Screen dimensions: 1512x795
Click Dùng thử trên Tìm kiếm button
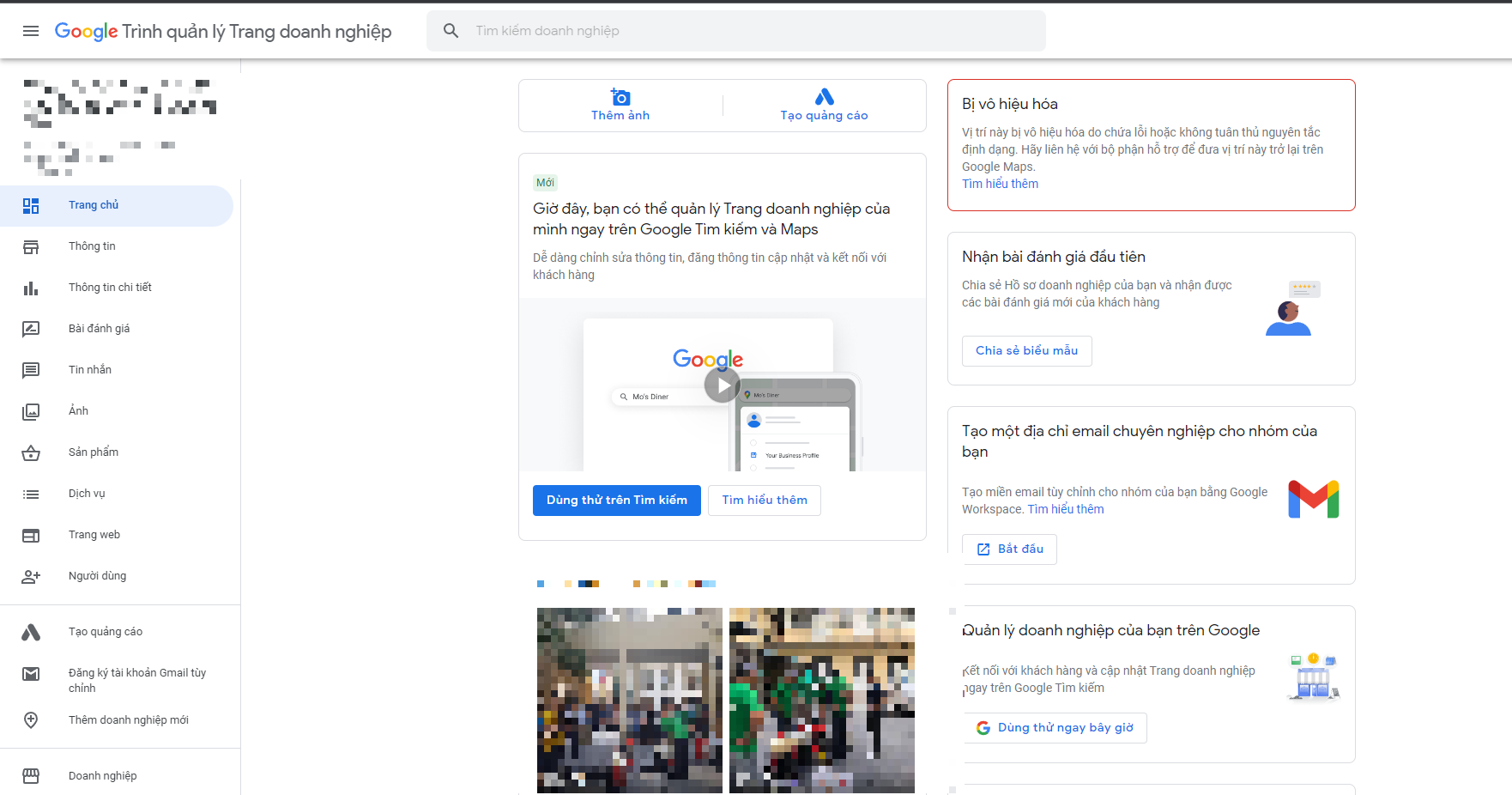[616, 501]
